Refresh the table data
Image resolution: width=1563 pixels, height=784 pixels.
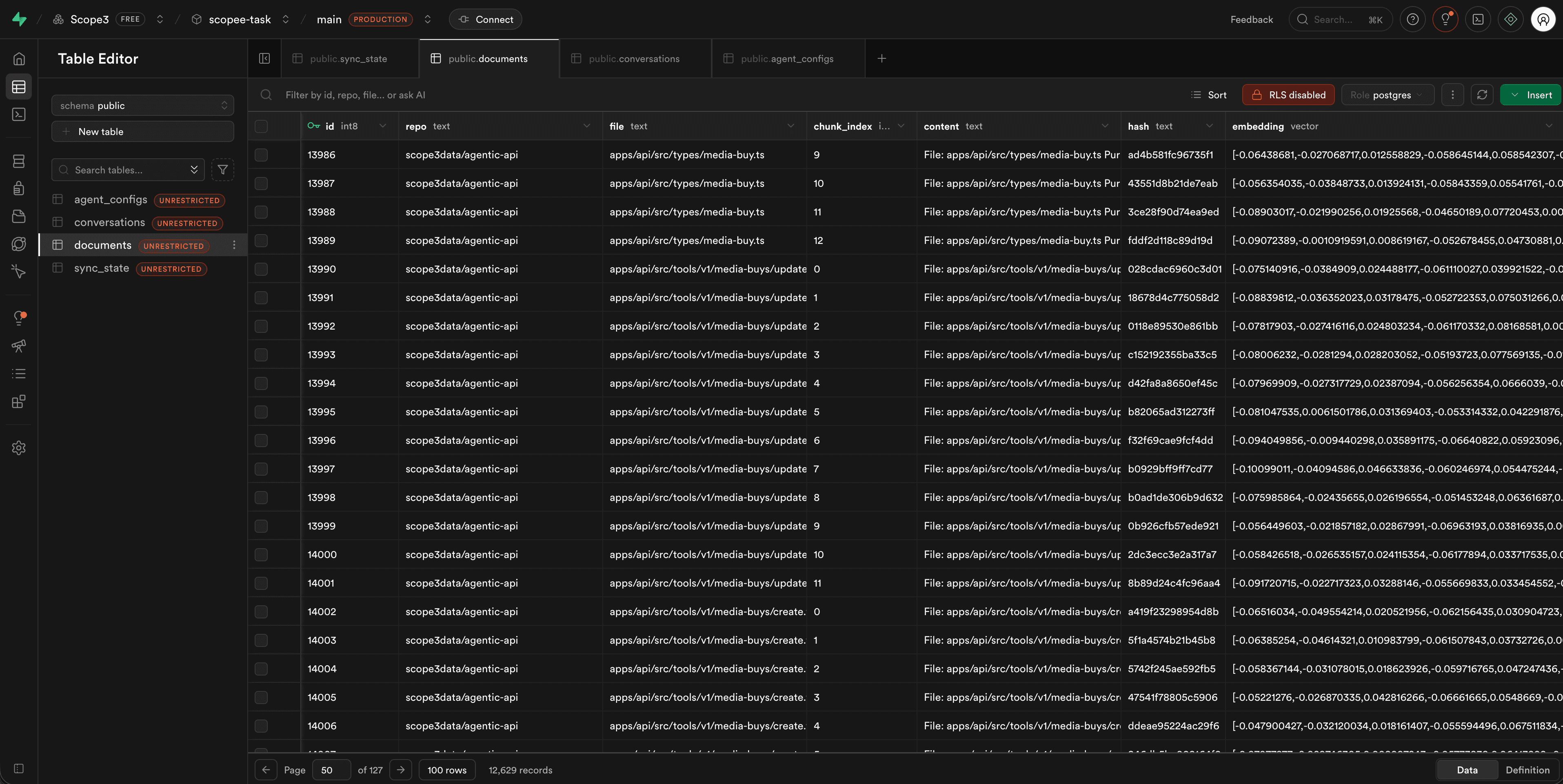point(1482,95)
